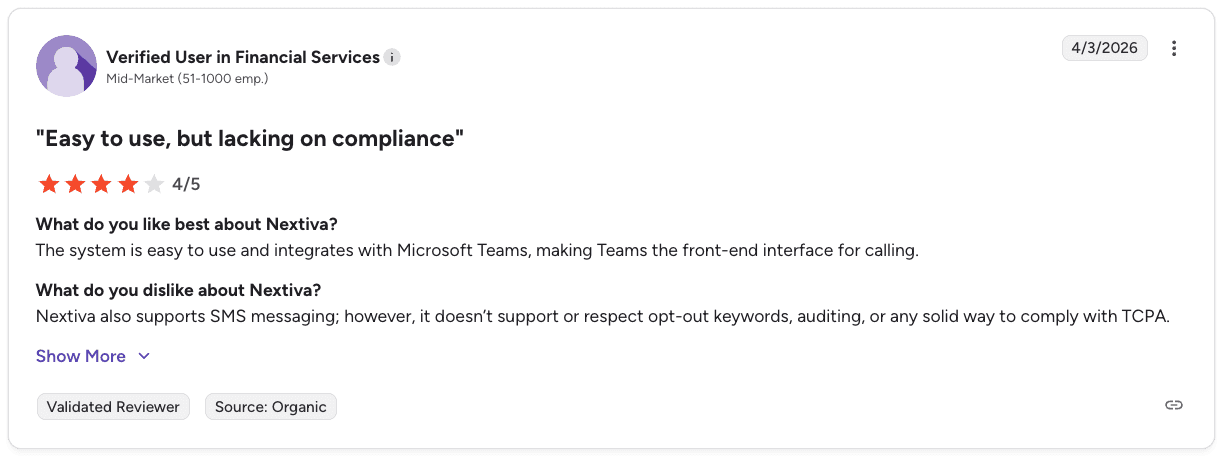Screen dimensions: 1221x458
Task: Click the "Mid-Market (51-1000 emp.)" text
Action: click(187, 78)
